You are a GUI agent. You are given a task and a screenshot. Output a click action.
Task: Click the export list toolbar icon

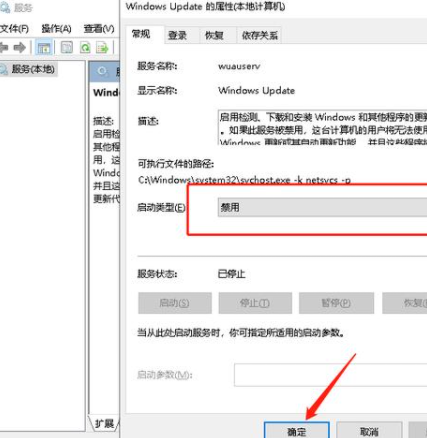[102, 48]
